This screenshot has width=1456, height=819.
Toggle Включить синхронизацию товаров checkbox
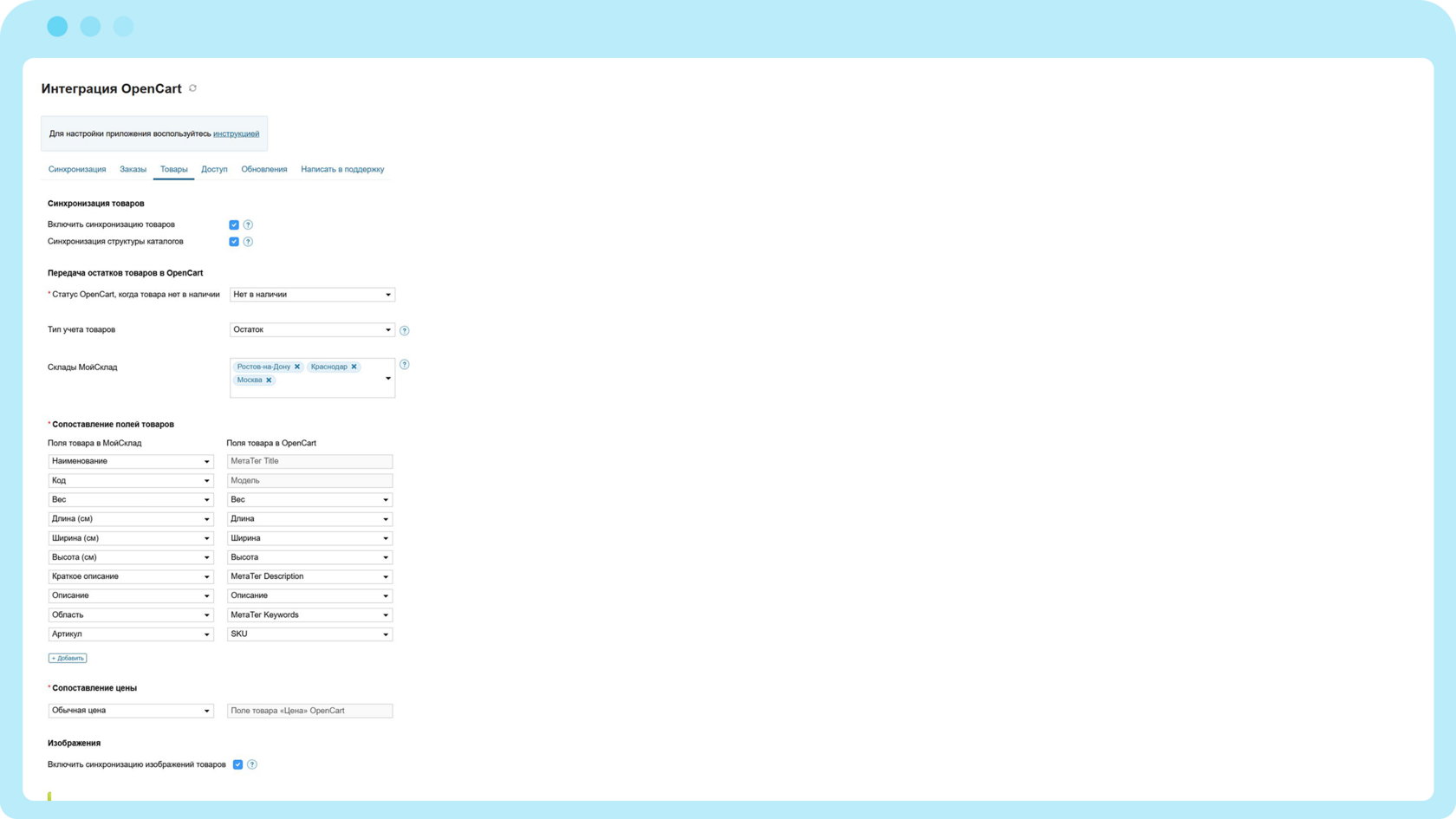[234, 224]
